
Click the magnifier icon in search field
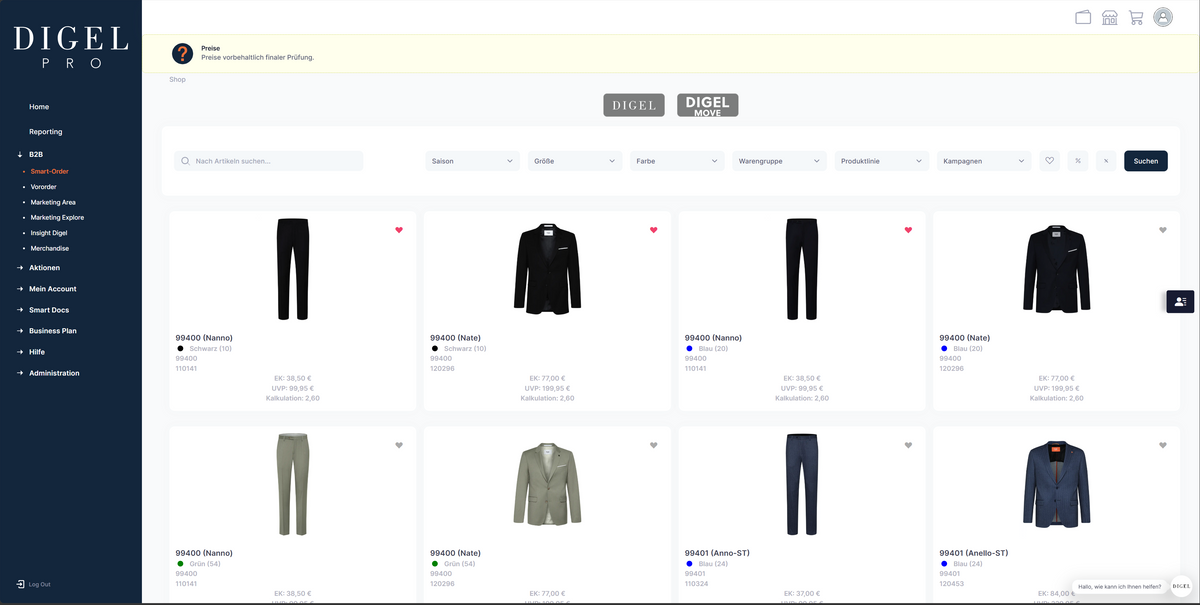point(185,161)
